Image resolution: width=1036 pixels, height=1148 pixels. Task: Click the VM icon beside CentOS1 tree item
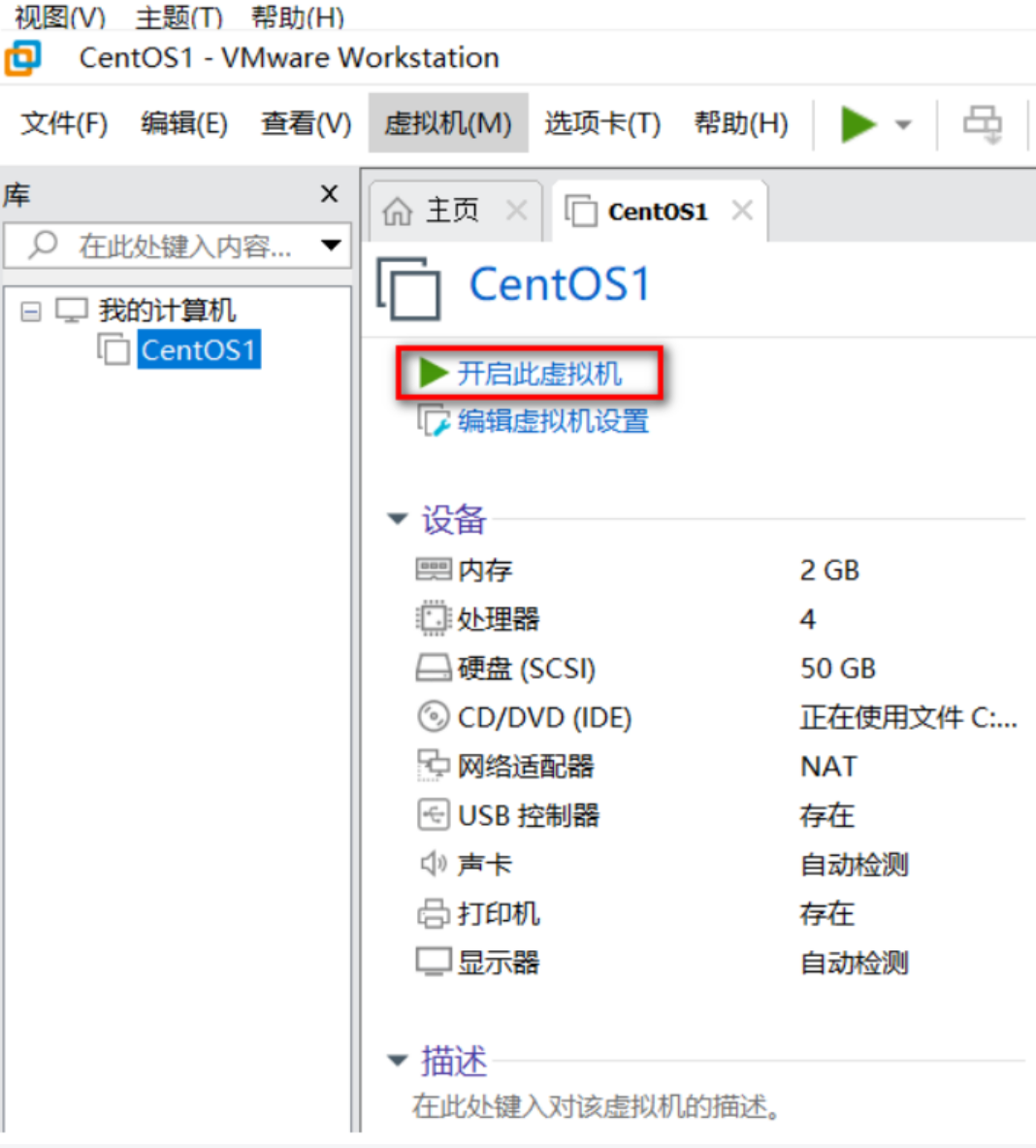point(114,349)
